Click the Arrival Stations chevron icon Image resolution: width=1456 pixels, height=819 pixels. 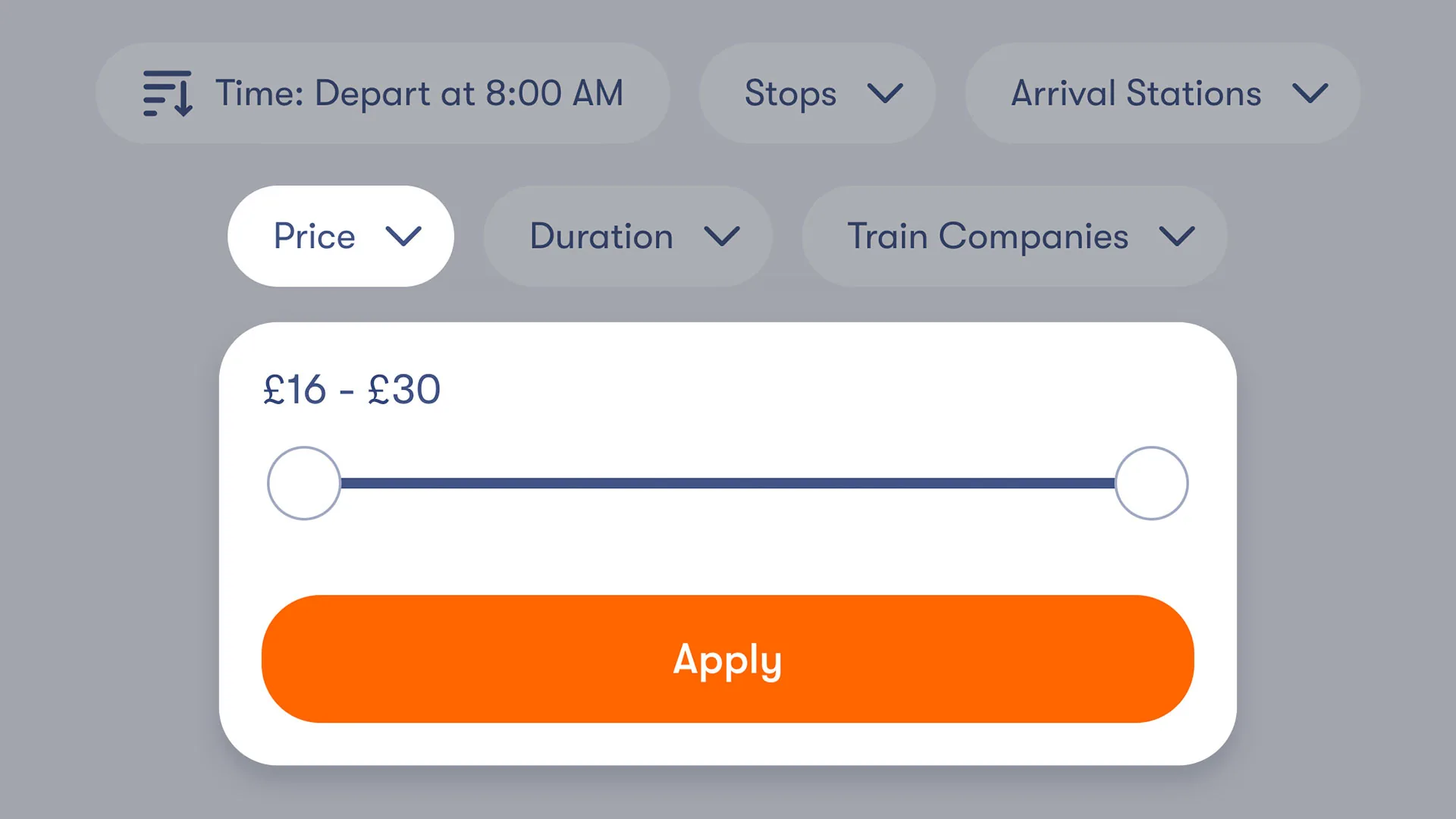coord(1311,94)
